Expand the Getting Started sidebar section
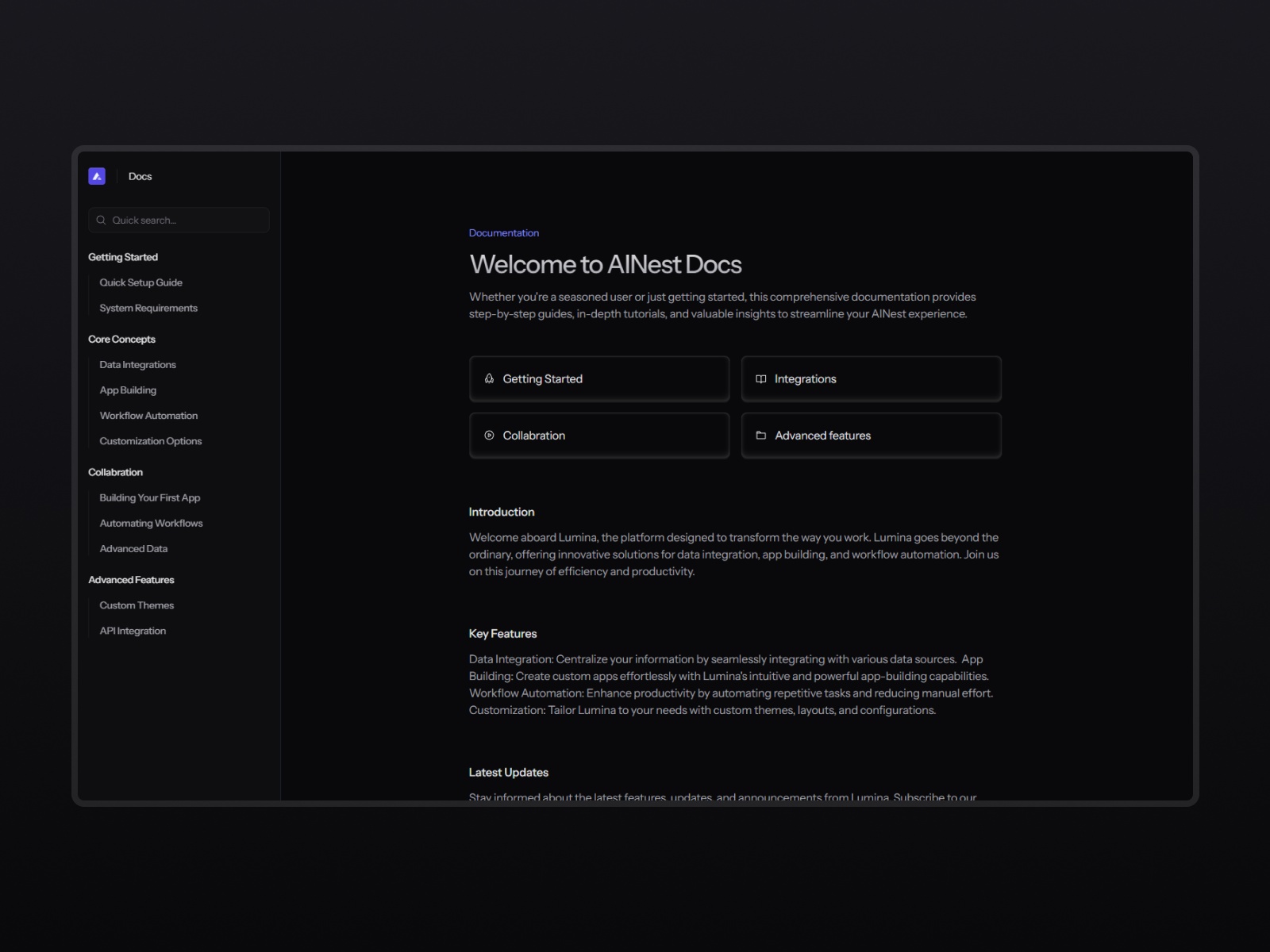Image resolution: width=1270 pixels, height=952 pixels. tap(123, 256)
